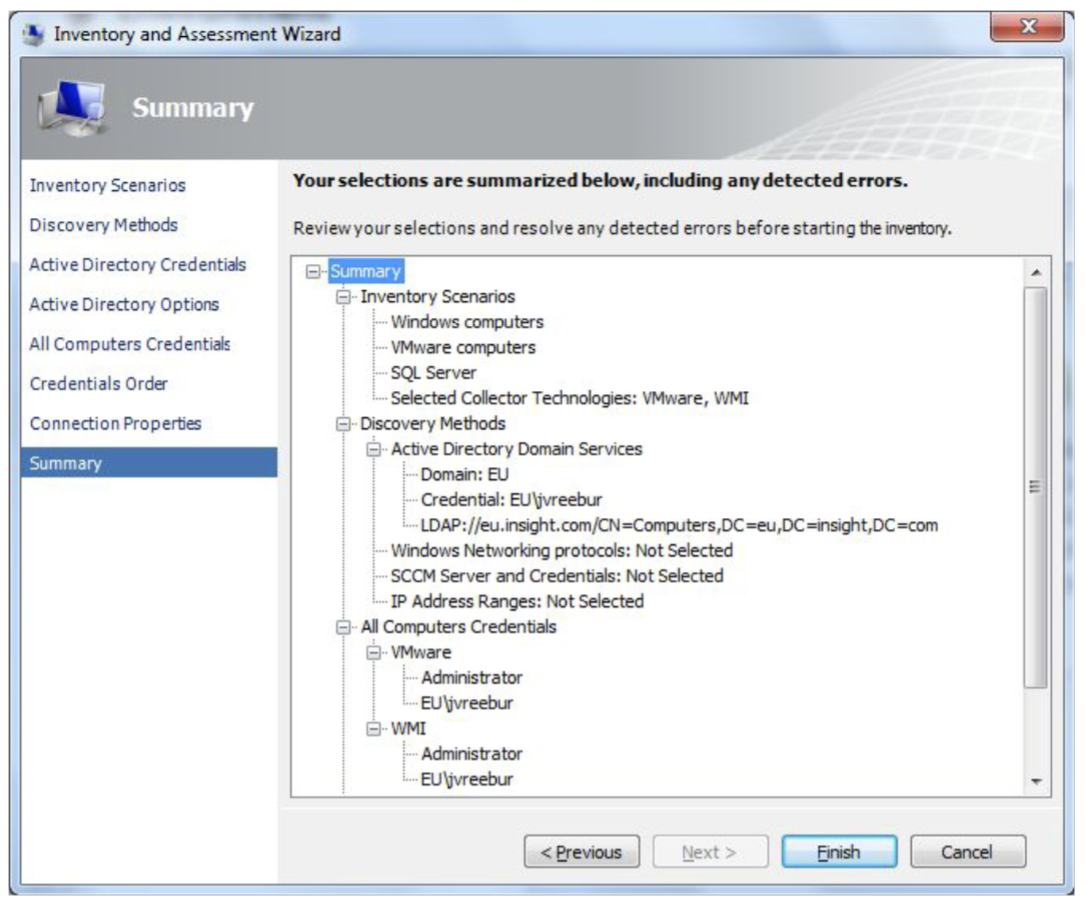
Task: Collapse the WMI credentials node
Action: coord(374,729)
